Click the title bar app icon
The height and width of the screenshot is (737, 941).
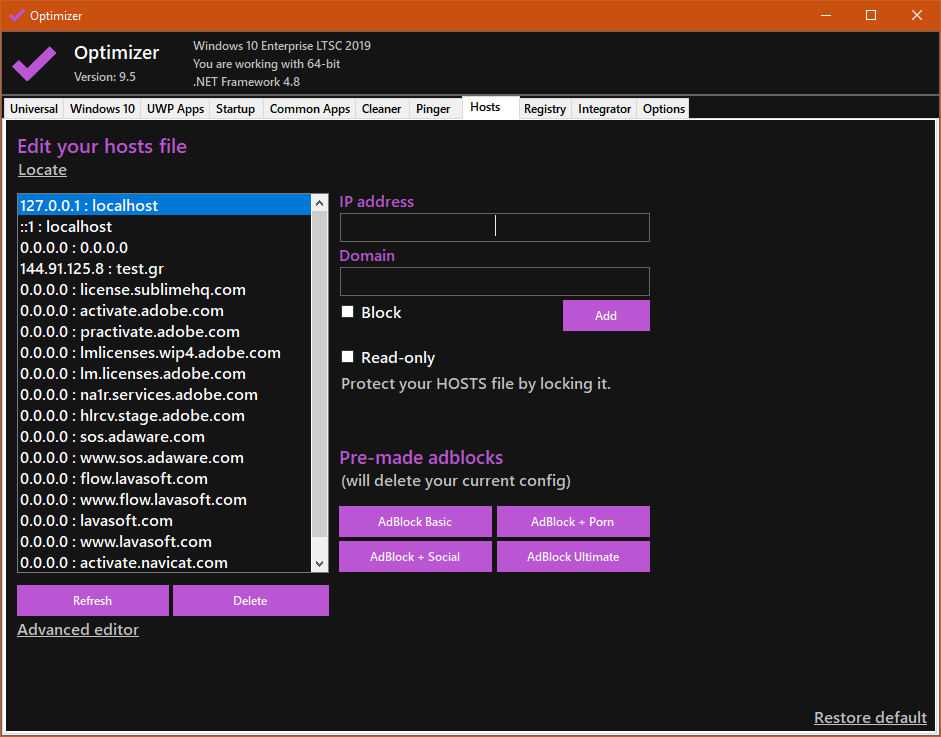16,16
